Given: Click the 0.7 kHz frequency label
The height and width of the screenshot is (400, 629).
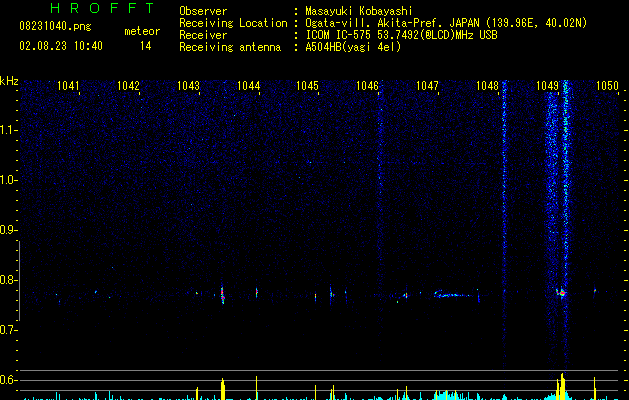Looking at the screenshot, I should point(8,330).
